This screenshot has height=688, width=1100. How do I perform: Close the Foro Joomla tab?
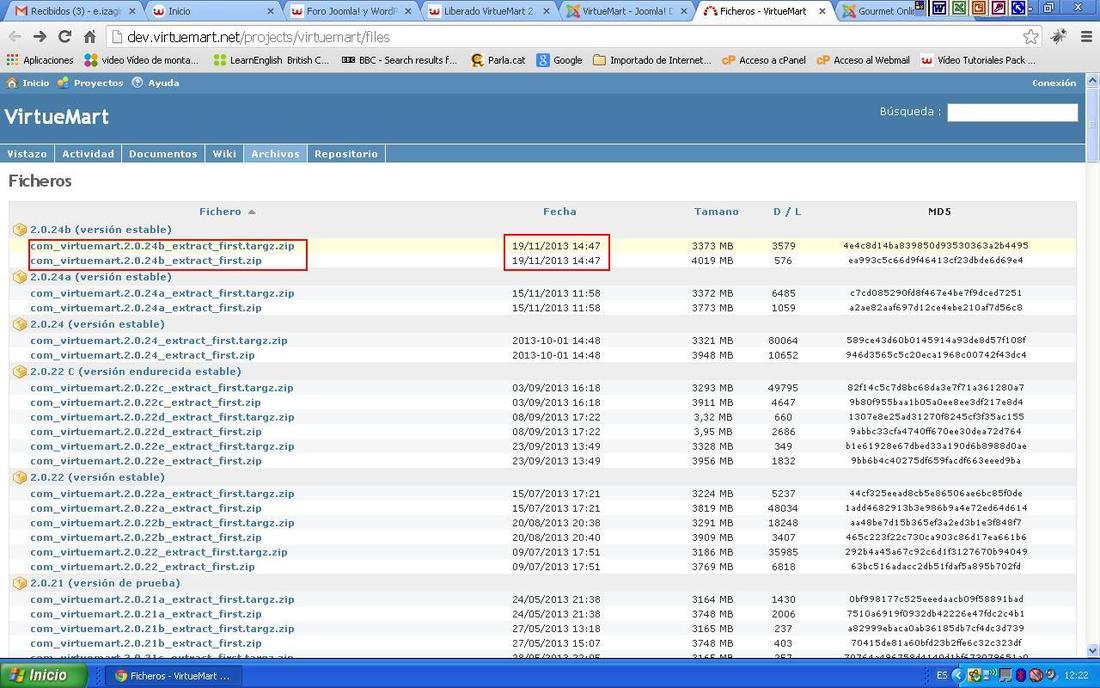pos(408,11)
